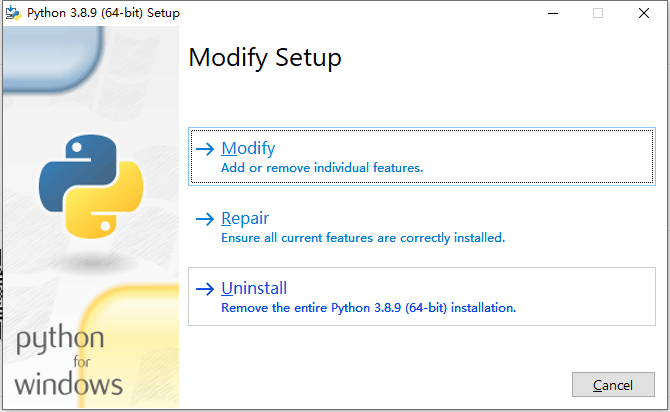Minimize the Python Setup window
670x412 pixels.
click(553, 13)
